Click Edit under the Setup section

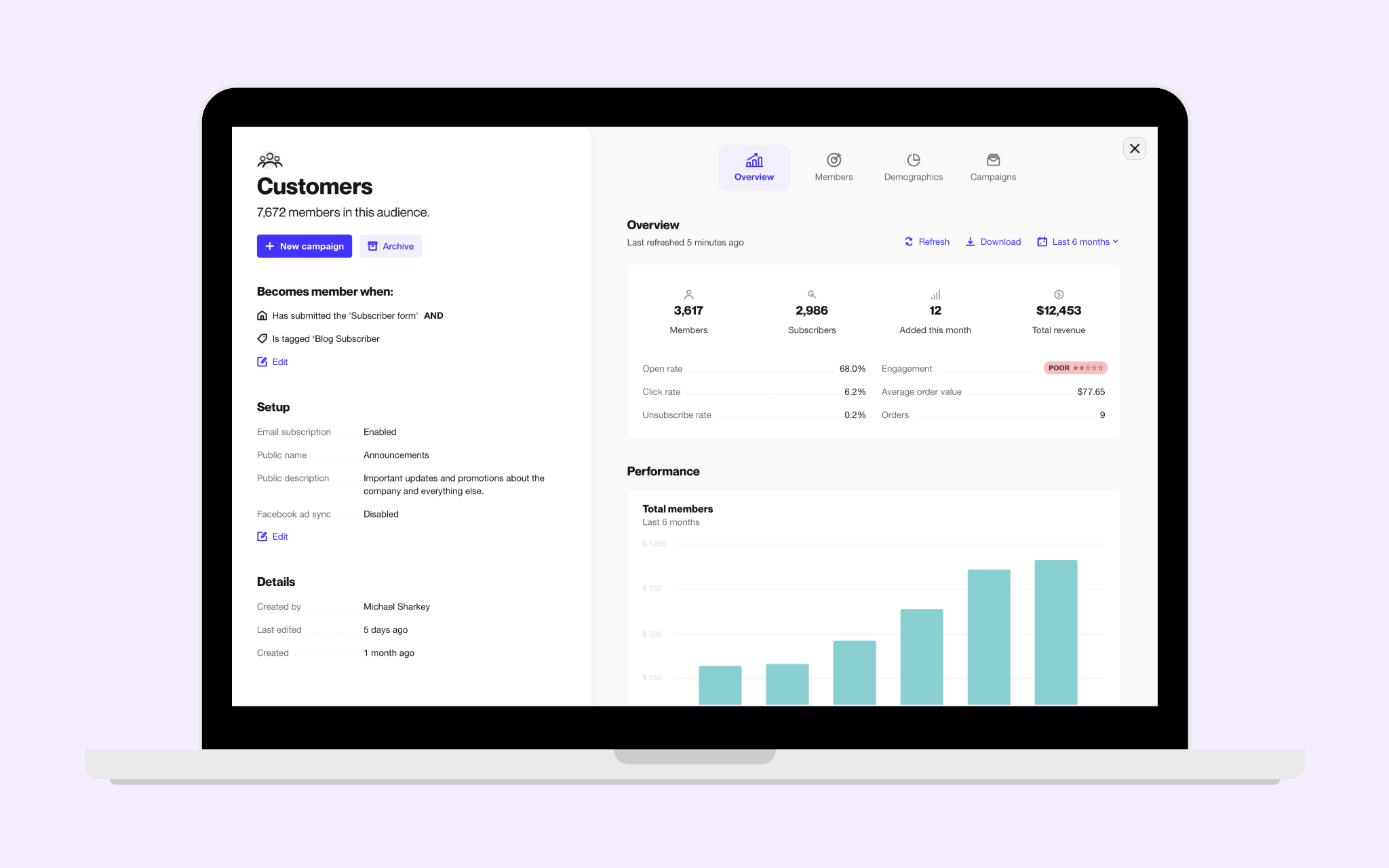pos(273,536)
